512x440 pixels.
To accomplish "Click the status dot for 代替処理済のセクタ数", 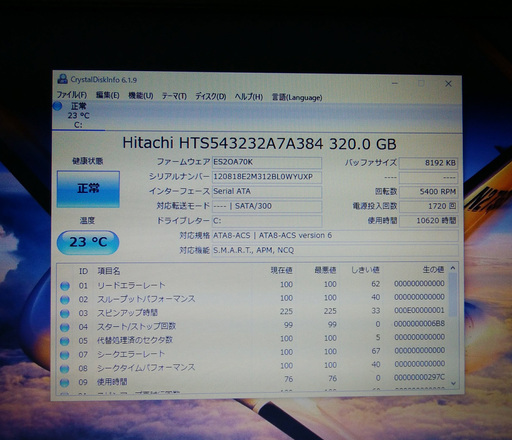I will (65, 341).
